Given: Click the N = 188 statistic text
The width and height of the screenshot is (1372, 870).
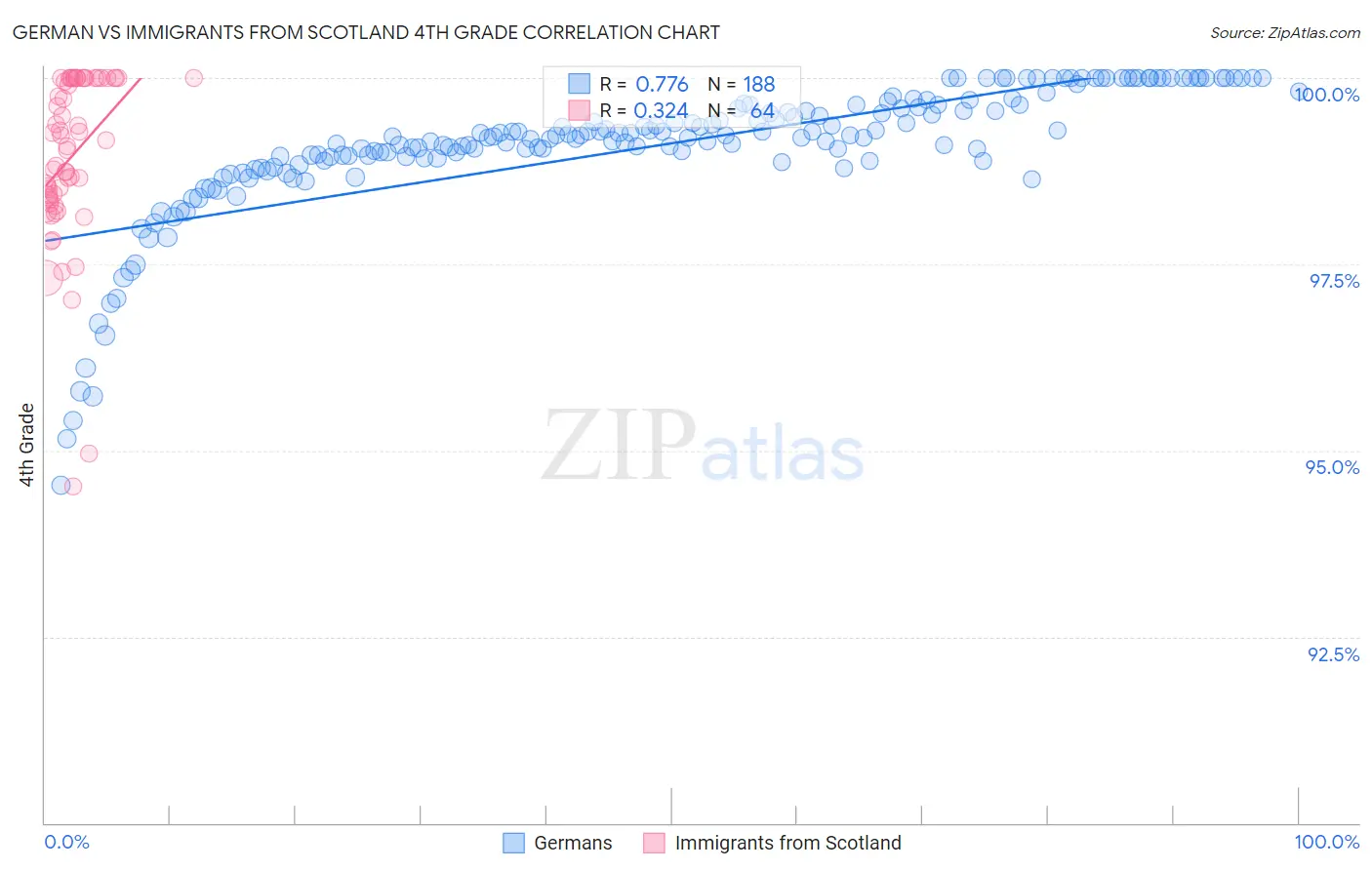Looking at the screenshot, I should 741,84.
